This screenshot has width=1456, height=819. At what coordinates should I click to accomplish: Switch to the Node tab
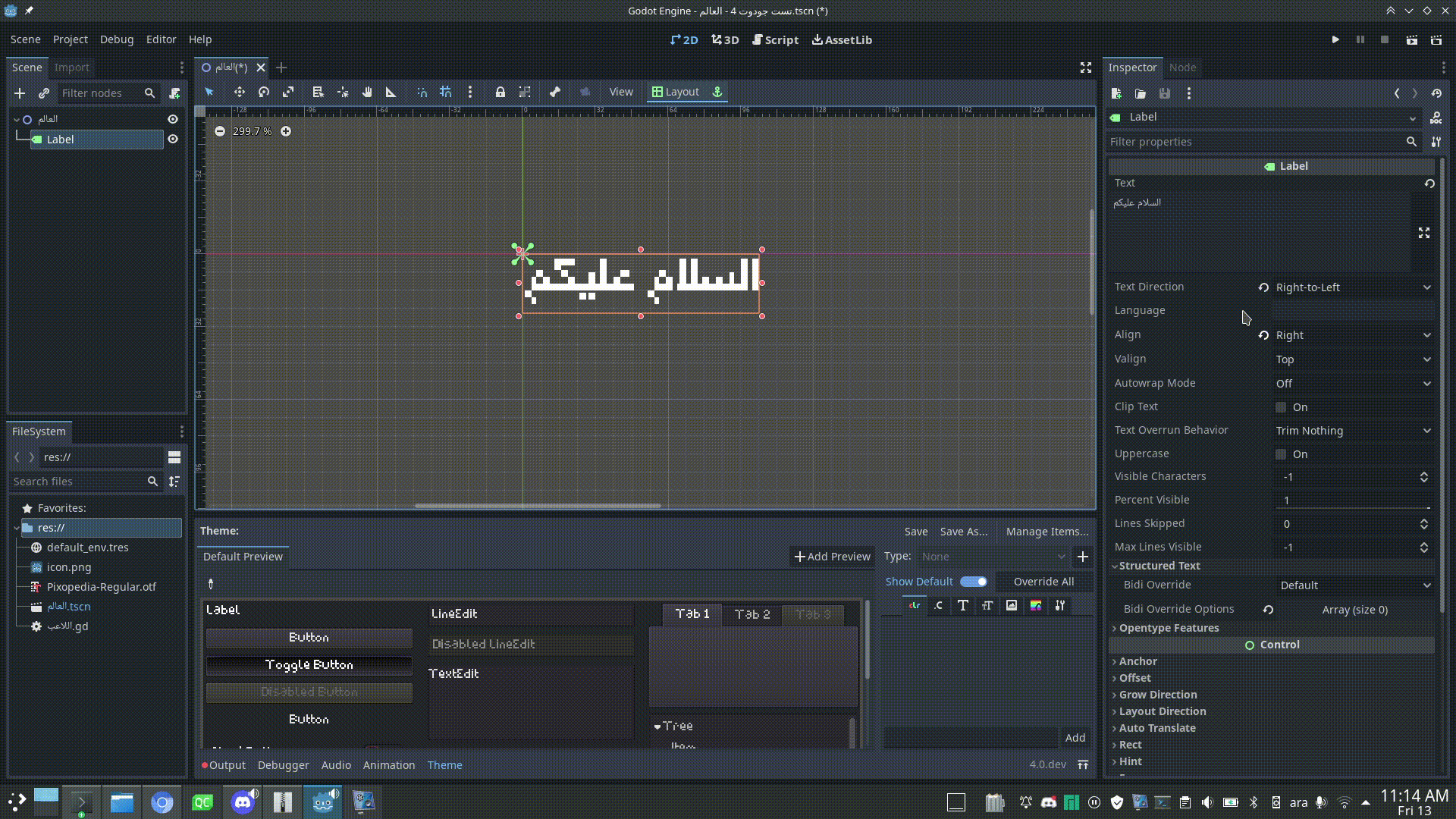(1182, 67)
